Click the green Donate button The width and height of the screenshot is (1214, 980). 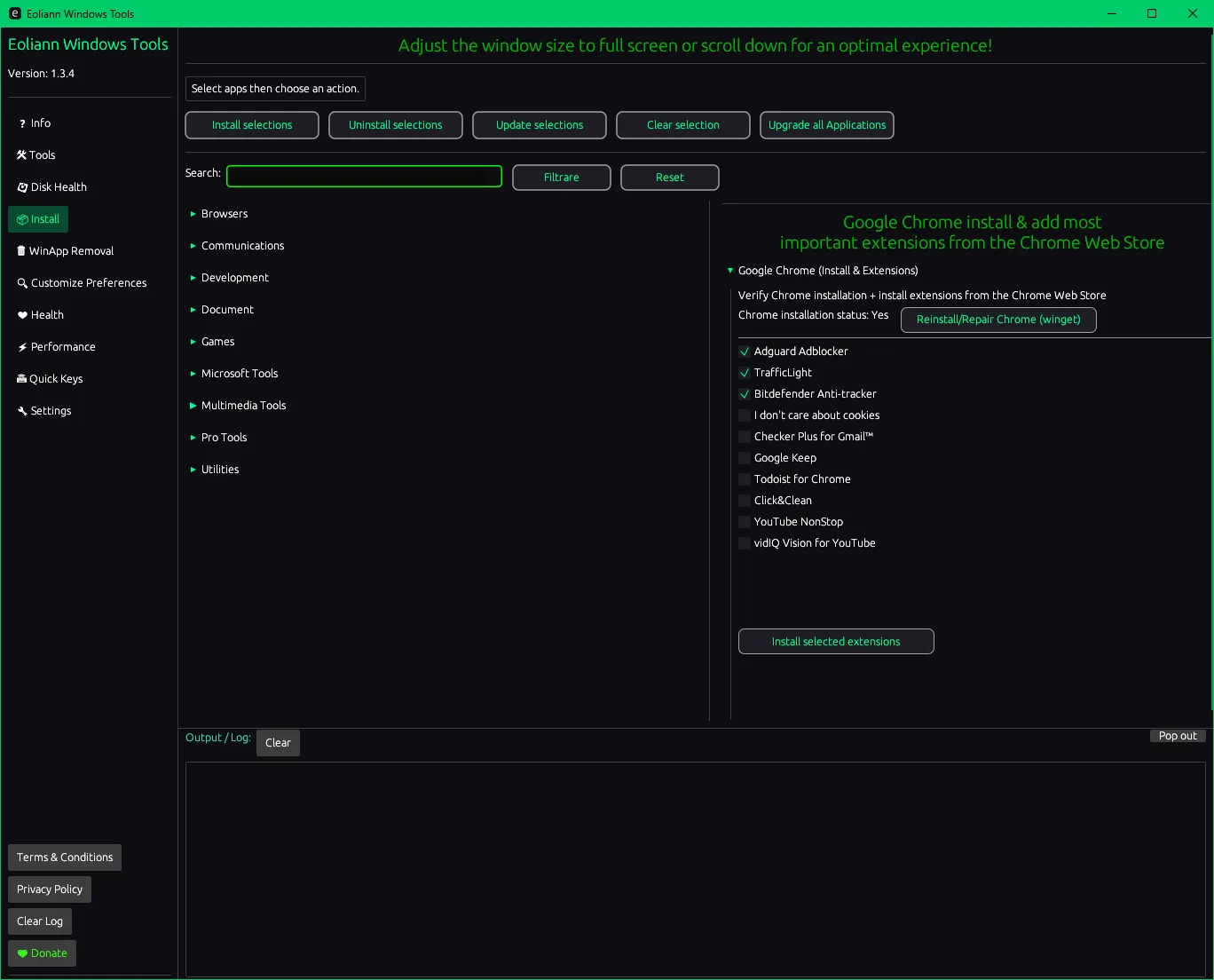(42, 953)
